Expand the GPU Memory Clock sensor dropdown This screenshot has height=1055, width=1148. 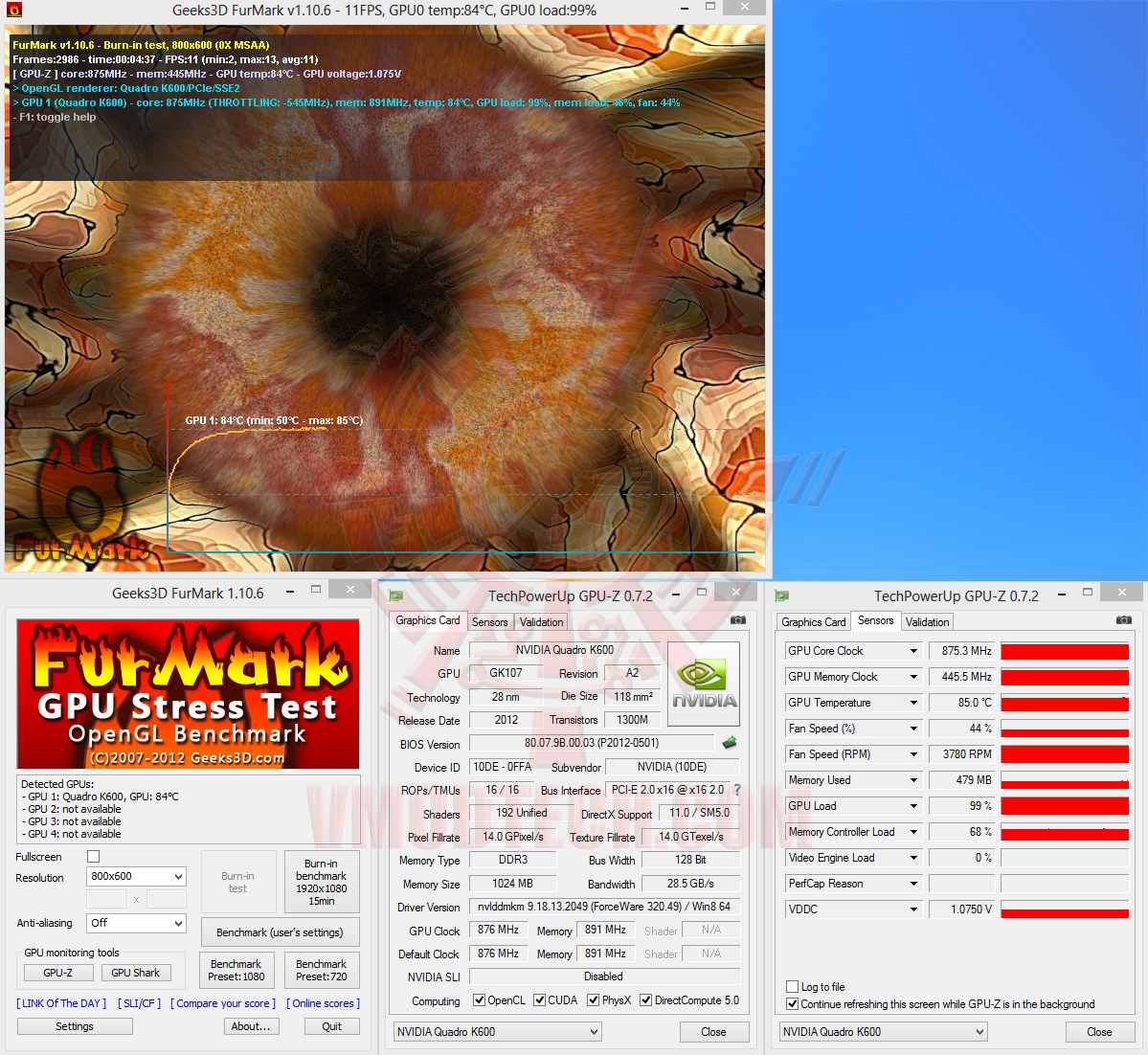click(913, 677)
